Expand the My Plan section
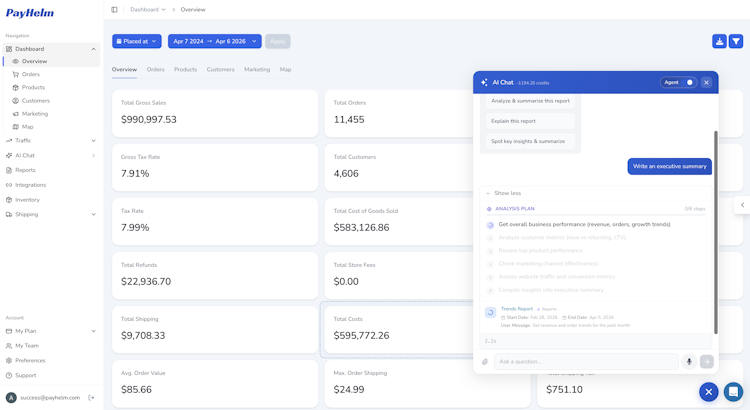Screen dimensions: 750x410 (x=93, y=331)
